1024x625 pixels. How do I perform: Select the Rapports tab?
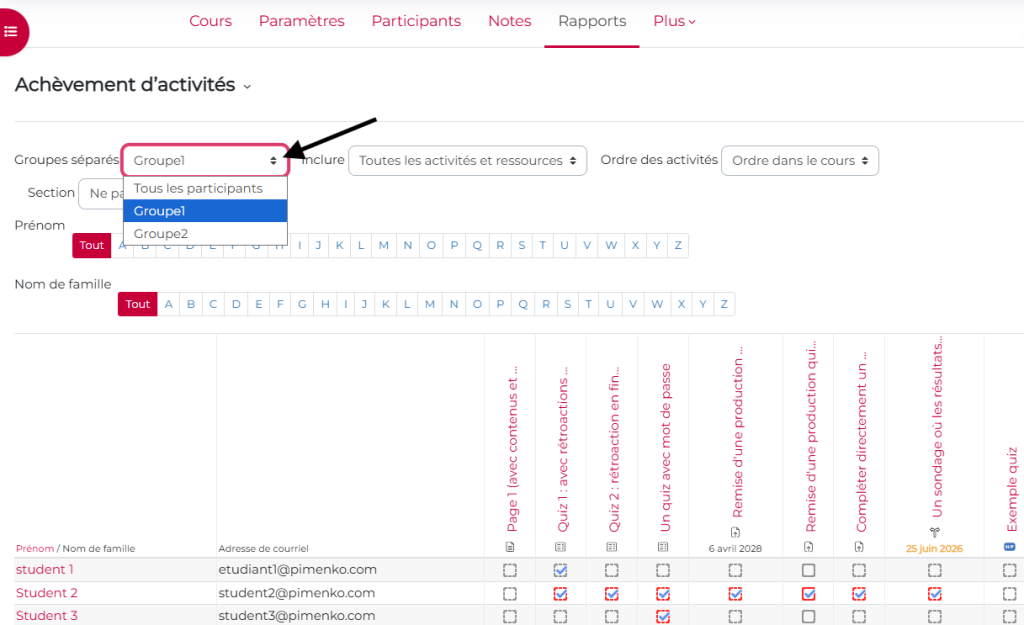point(592,21)
